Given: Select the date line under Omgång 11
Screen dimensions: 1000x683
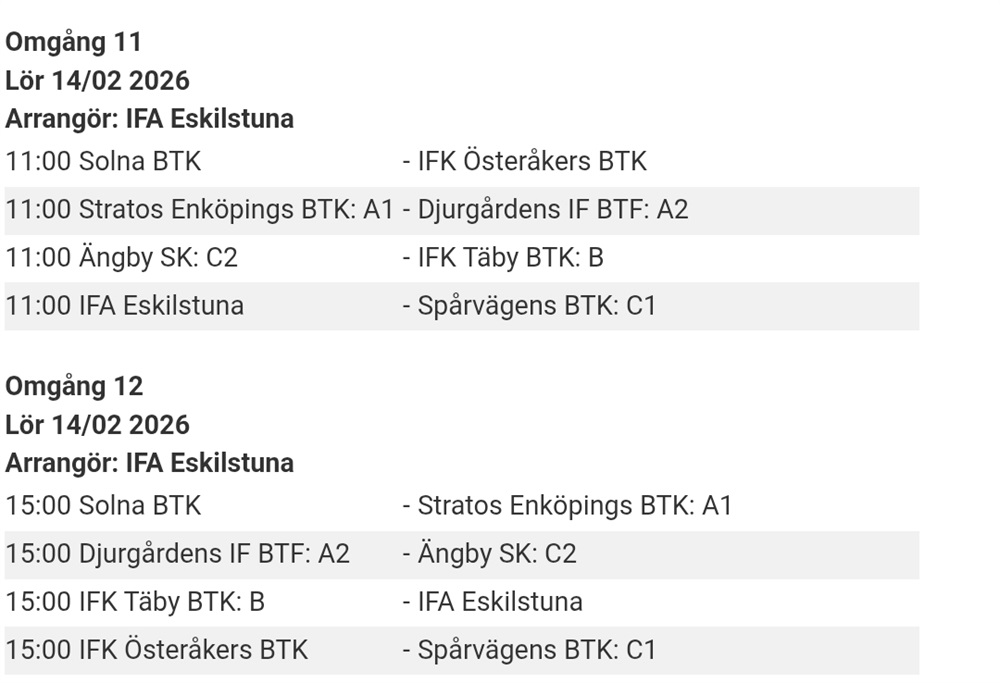Looking at the screenshot, I should [x=97, y=80].
